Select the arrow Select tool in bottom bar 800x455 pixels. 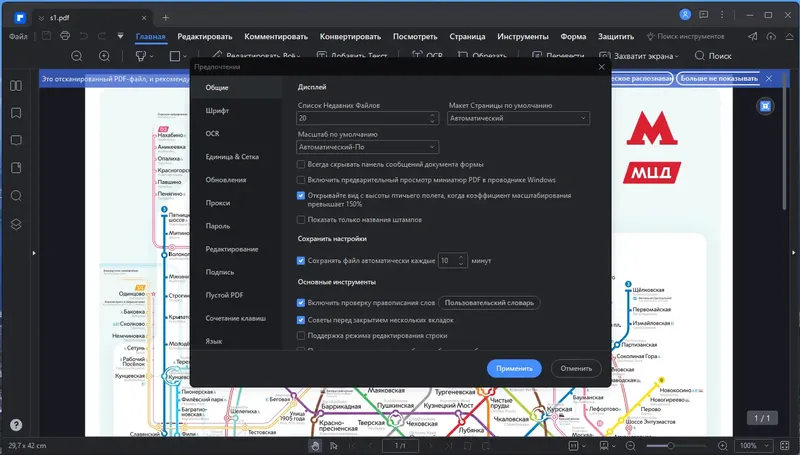(x=334, y=446)
